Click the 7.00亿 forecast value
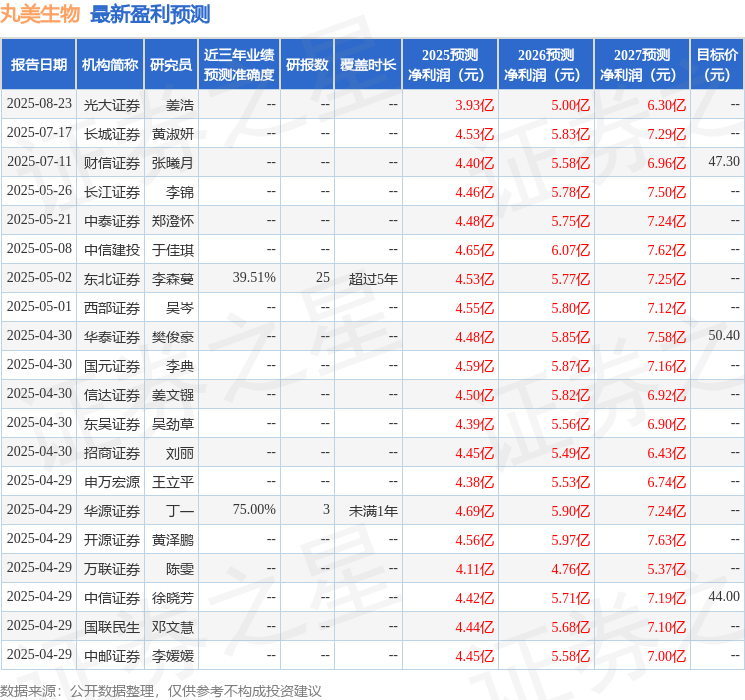Image resolution: width=745 pixels, height=700 pixels. [667, 656]
